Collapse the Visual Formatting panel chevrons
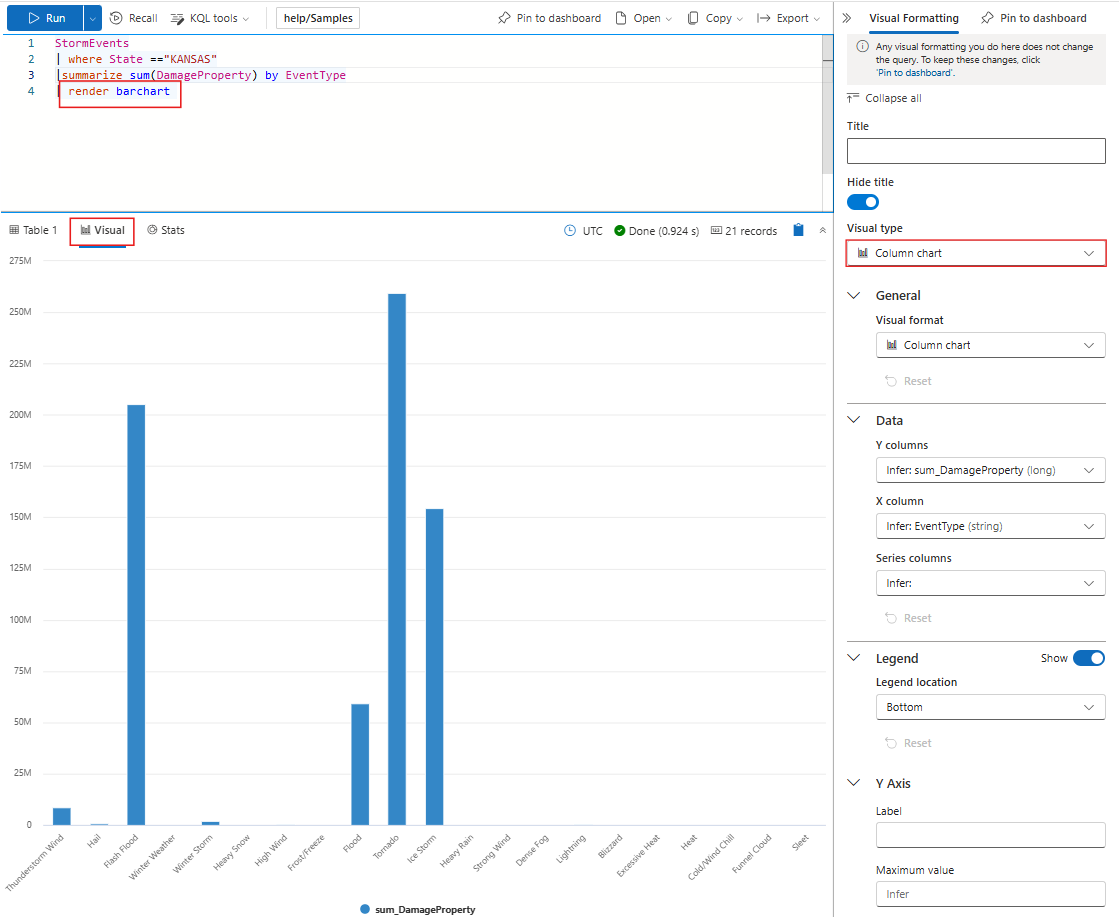 click(x=847, y=18)
